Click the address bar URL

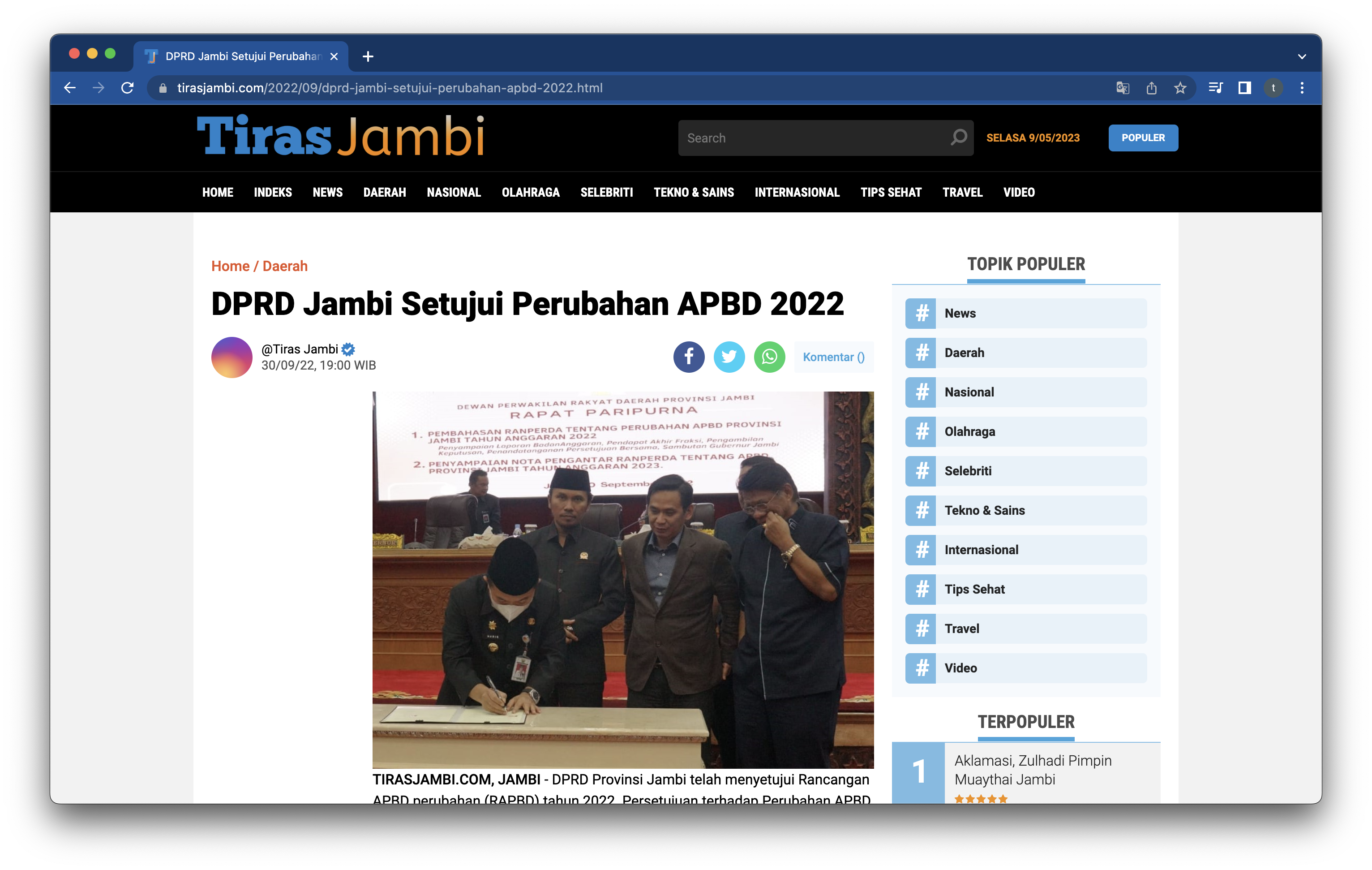tap(390, 88)
